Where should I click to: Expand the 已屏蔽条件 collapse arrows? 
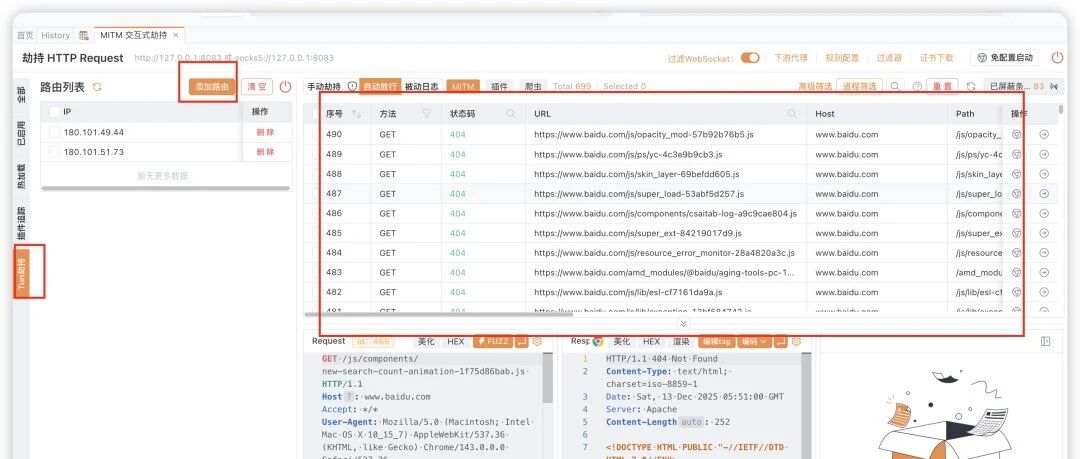point(1052,87)
